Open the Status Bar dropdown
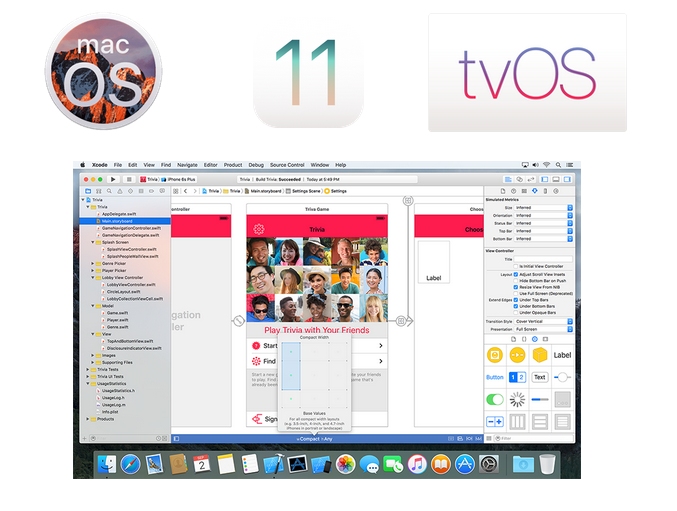 543,223
